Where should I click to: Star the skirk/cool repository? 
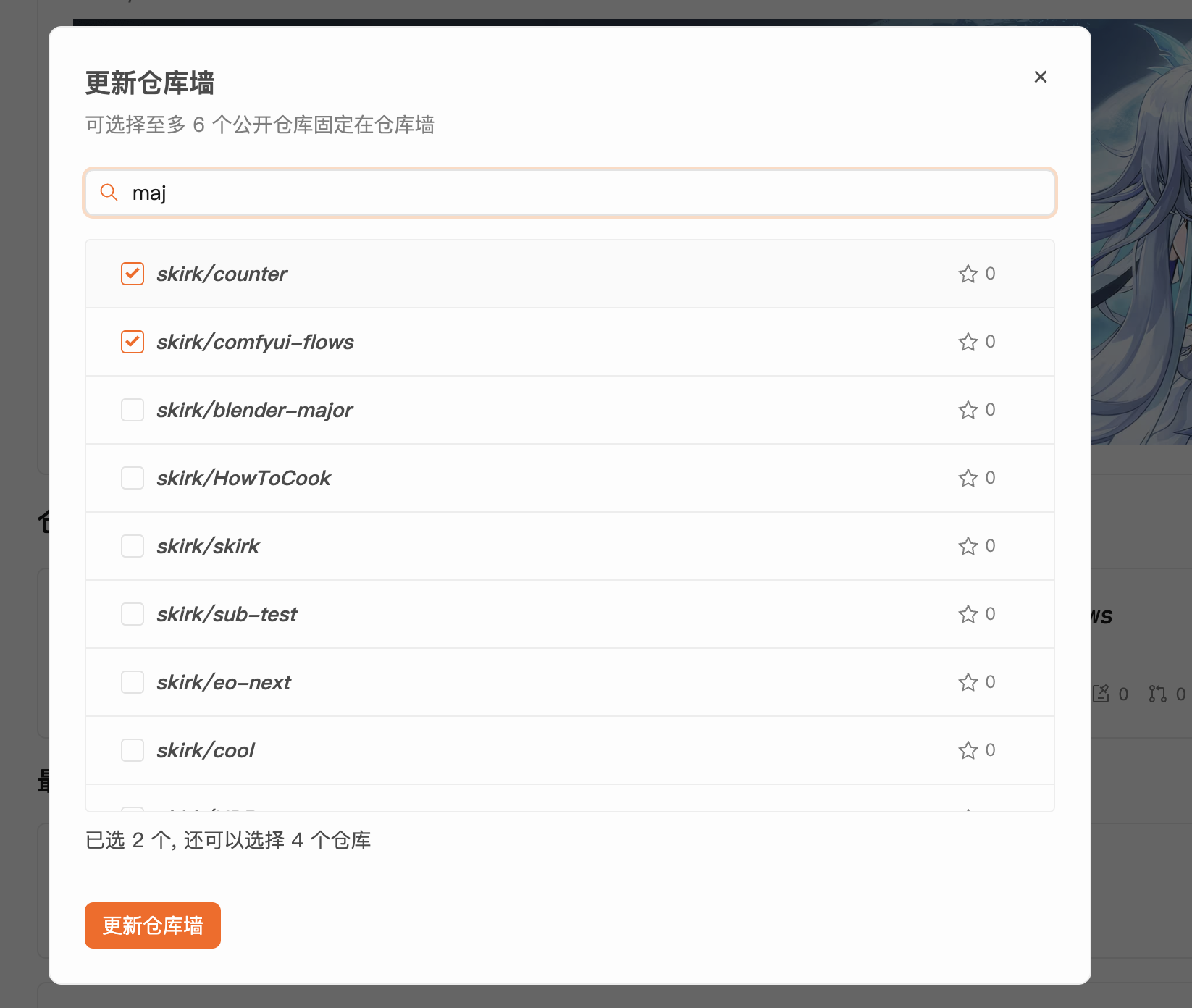[x=968, y=750]
